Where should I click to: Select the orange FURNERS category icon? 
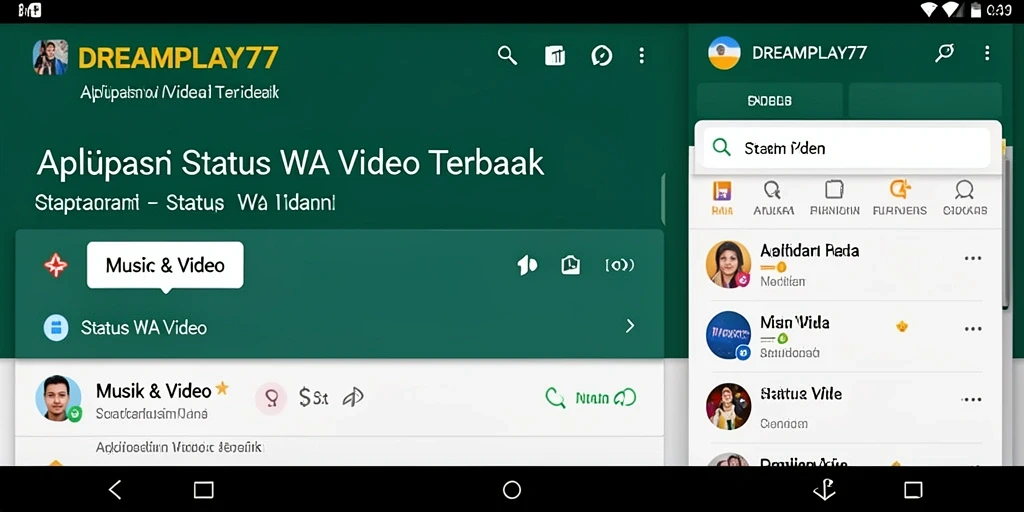pos(899,189)
